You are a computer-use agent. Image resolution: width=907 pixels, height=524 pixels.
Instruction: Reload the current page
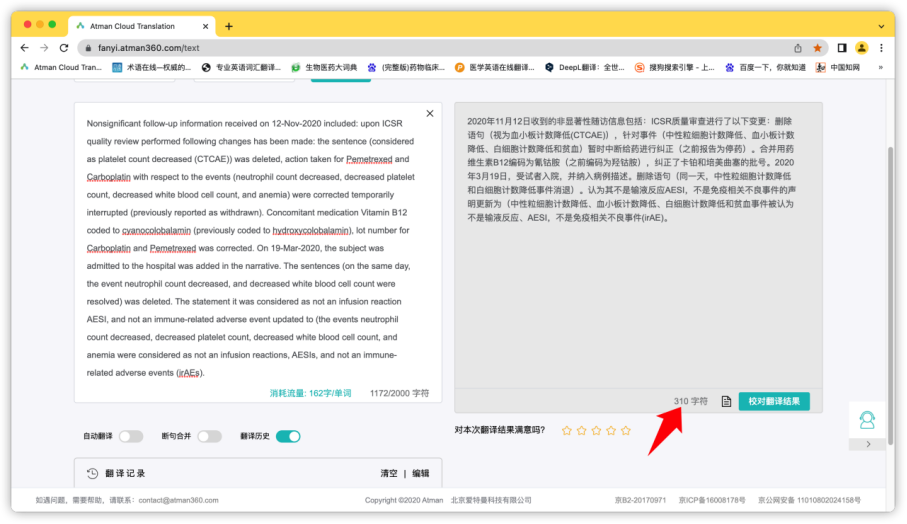[x=64, y=48]
